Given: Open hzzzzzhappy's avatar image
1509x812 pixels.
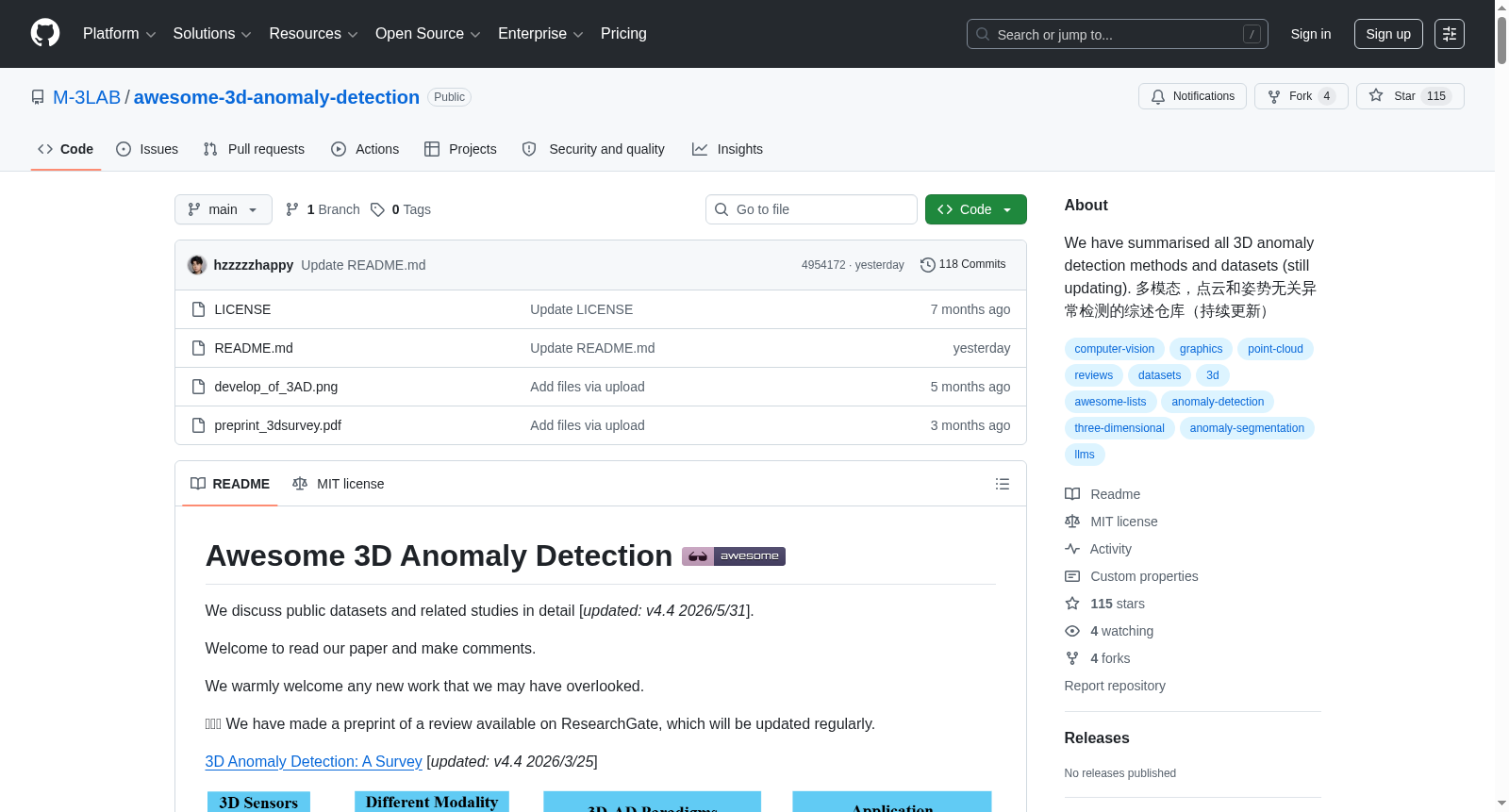Looking at the screenshot, I should [x=197, y=265].
